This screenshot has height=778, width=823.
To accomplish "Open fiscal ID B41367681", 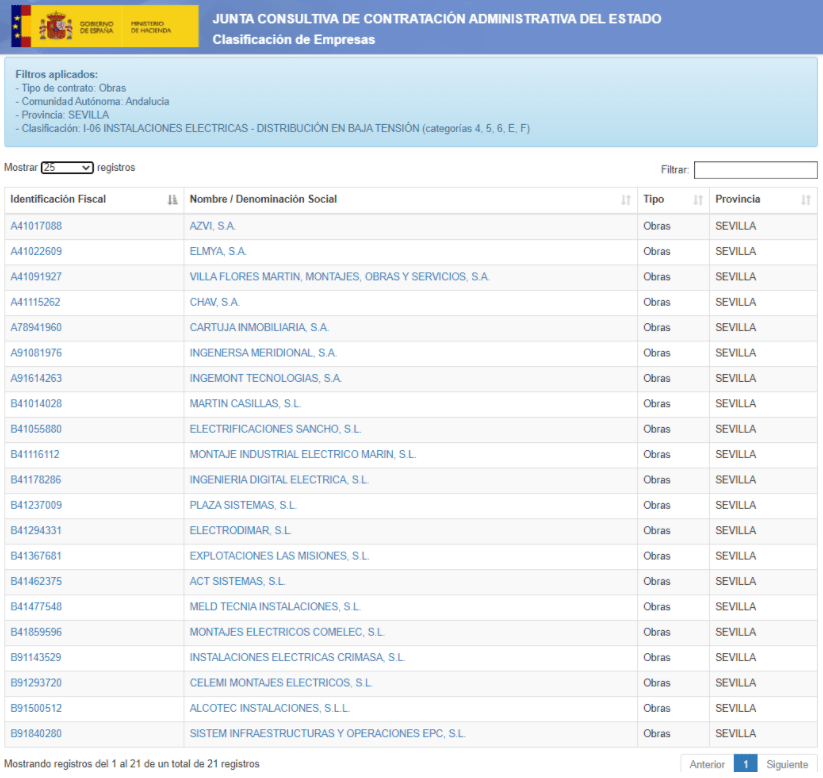I will [36, 556].
